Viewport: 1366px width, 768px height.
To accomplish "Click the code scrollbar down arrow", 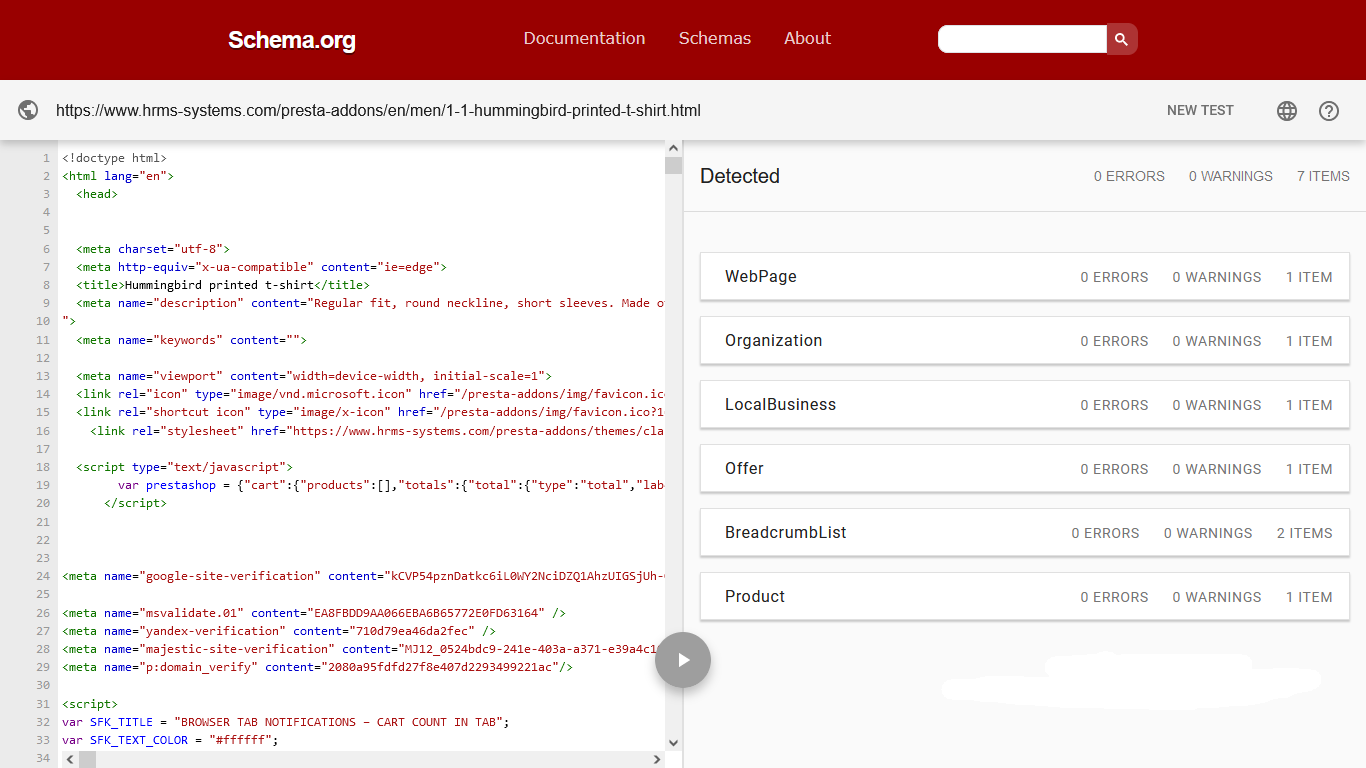I will pos(673,742).
